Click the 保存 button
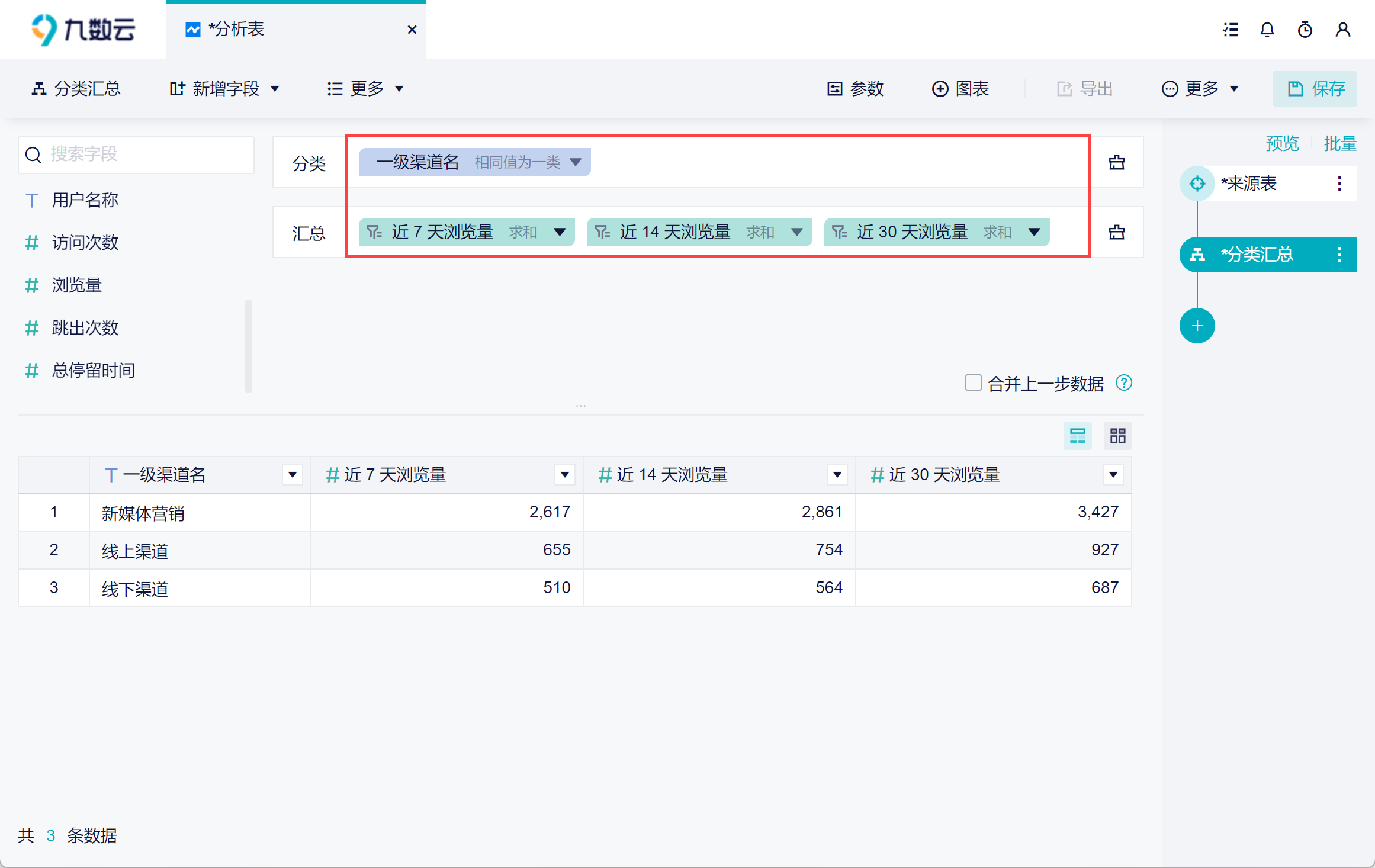Viewport: 1375px width, 868px height. [x=1315, y=89]
